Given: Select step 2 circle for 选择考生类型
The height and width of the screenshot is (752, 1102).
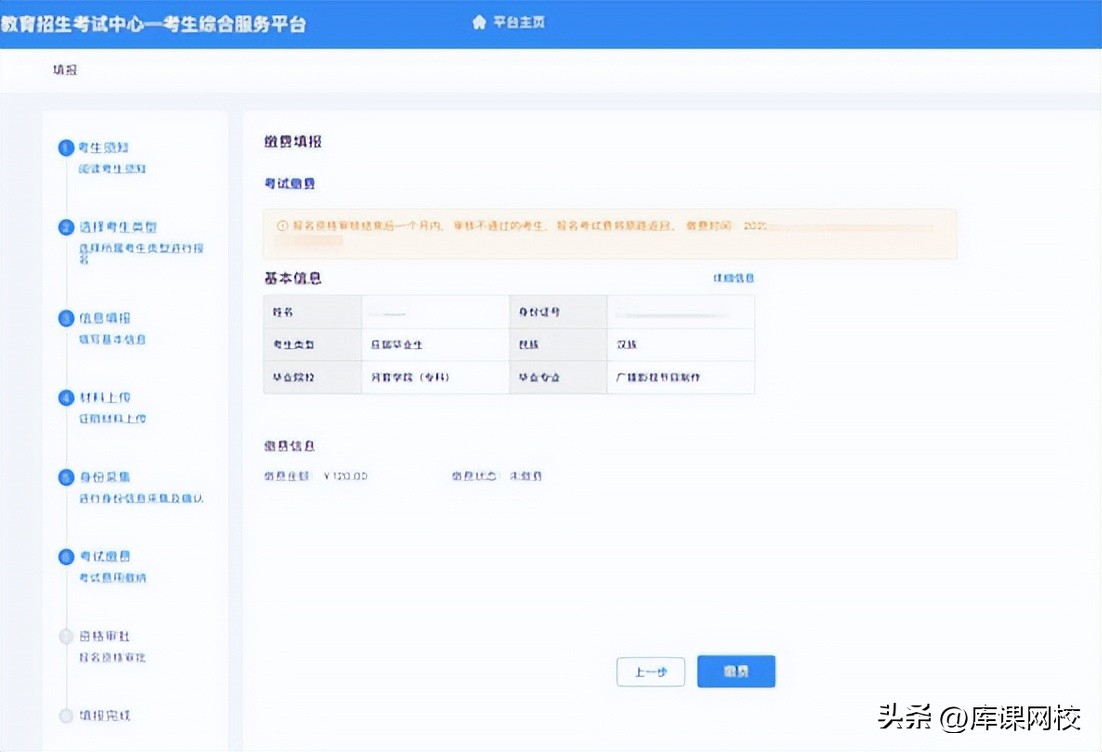Looking at the screenshot, I should [x=66, y=227].
